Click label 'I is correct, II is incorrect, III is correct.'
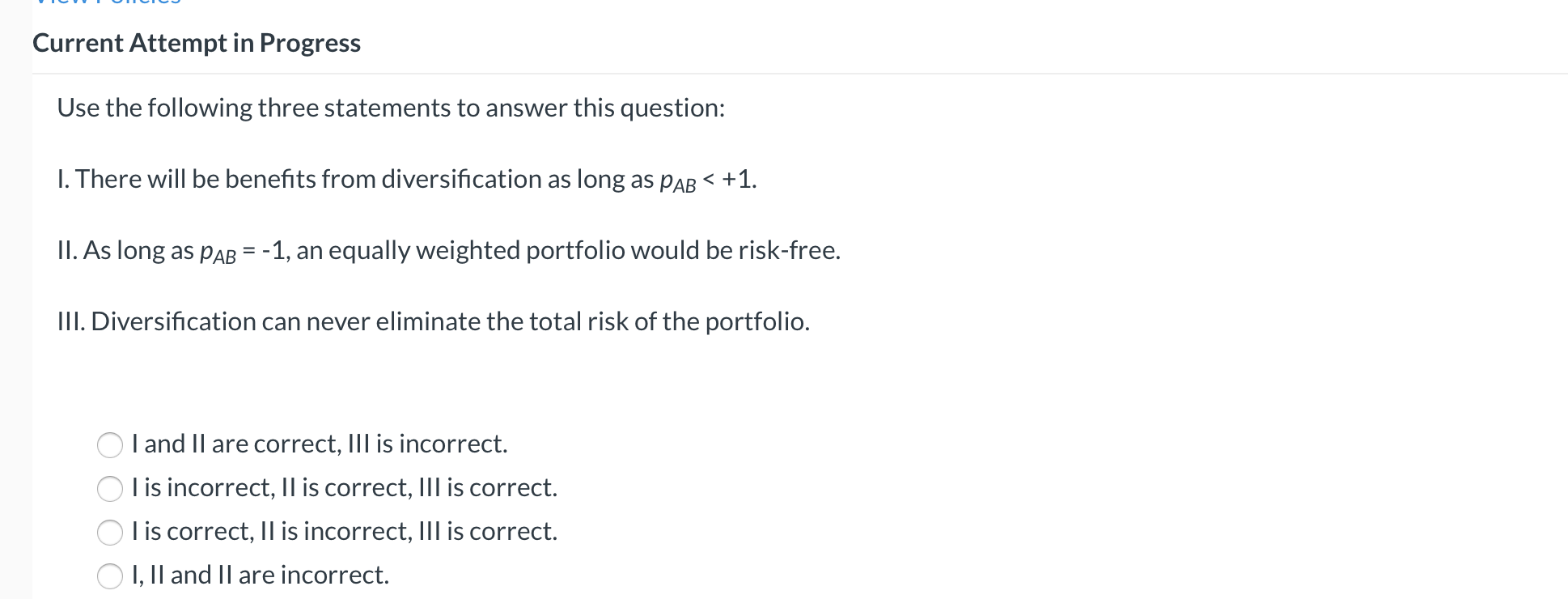This screenshot has height=599, width=1568. click(345, 531)
